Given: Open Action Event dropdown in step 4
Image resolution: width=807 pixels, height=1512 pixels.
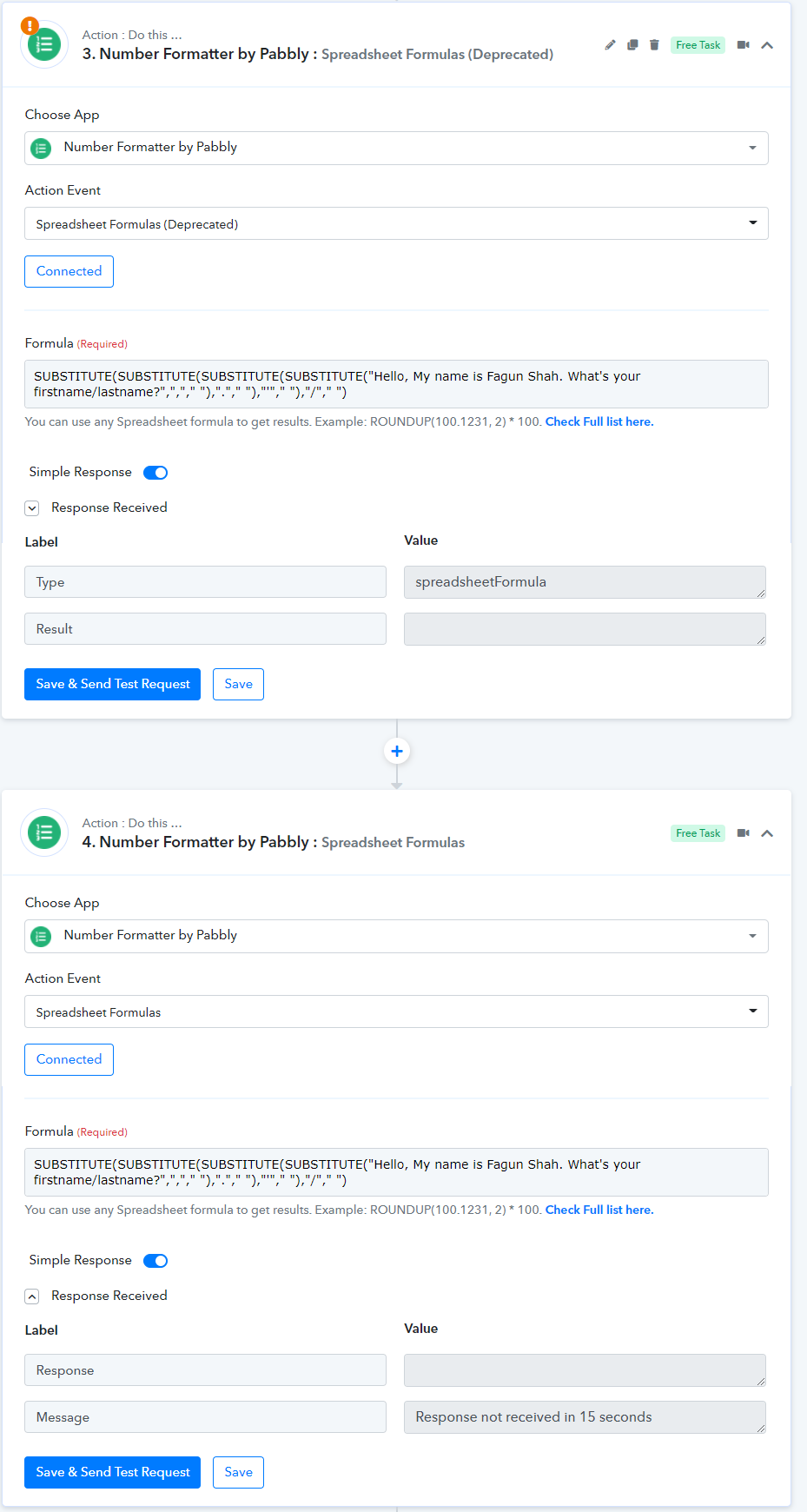Looking at the screenshot, I should (x=396, y=1011).
